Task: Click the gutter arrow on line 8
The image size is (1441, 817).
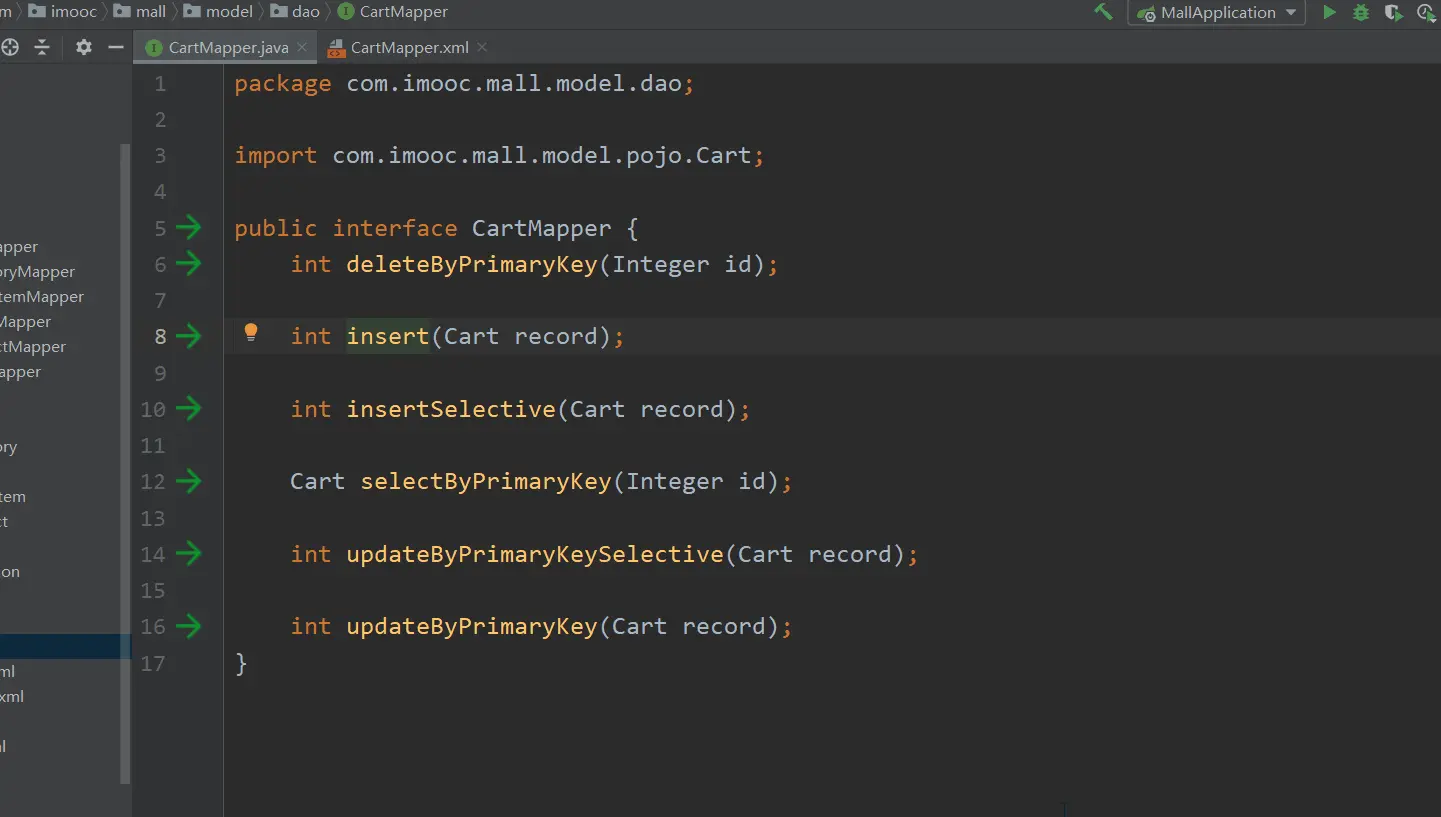Action: click(x=188, y=337)
